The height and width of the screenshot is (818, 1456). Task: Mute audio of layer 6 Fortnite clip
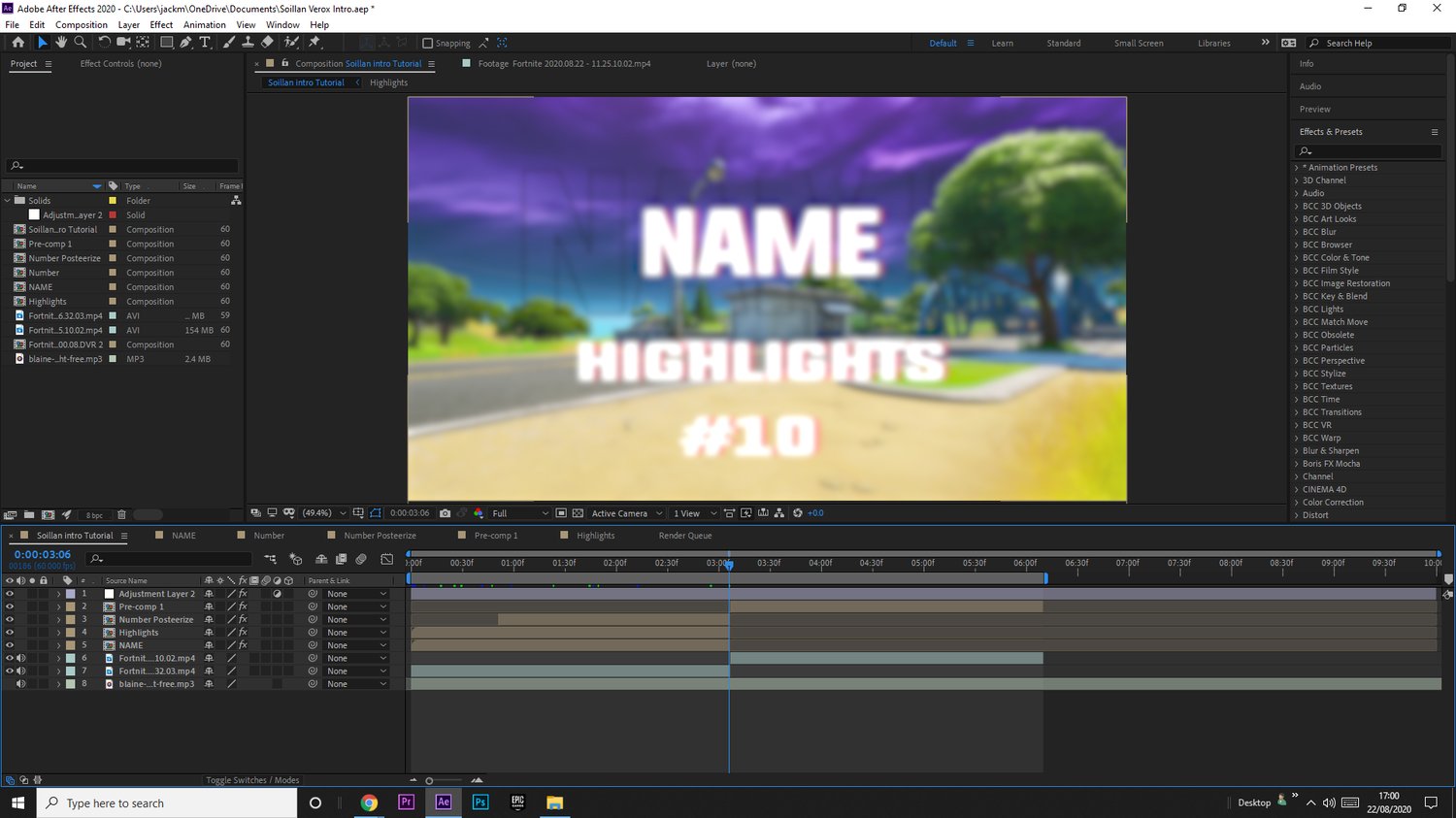pos(20,658)
